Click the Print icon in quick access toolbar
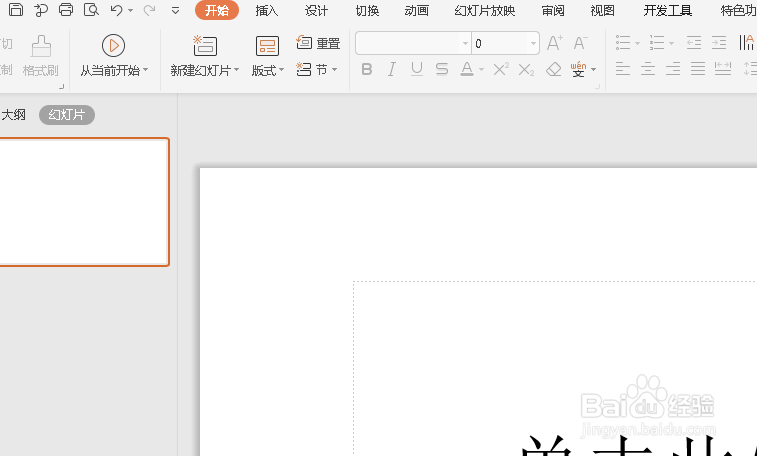The width and height of the screenshot is (757, 456). [x=66, y=10]
